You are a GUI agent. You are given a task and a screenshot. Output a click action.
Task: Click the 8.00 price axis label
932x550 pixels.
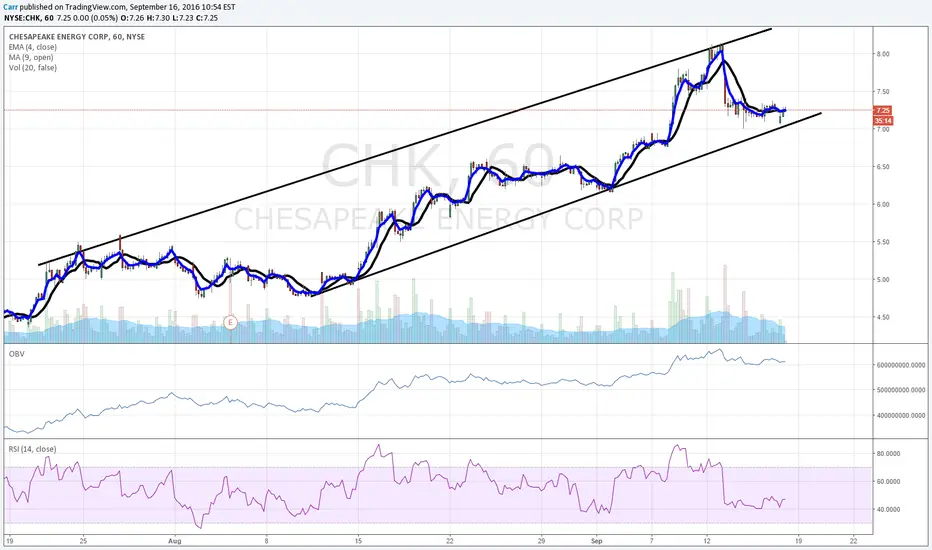pos(883,54)
